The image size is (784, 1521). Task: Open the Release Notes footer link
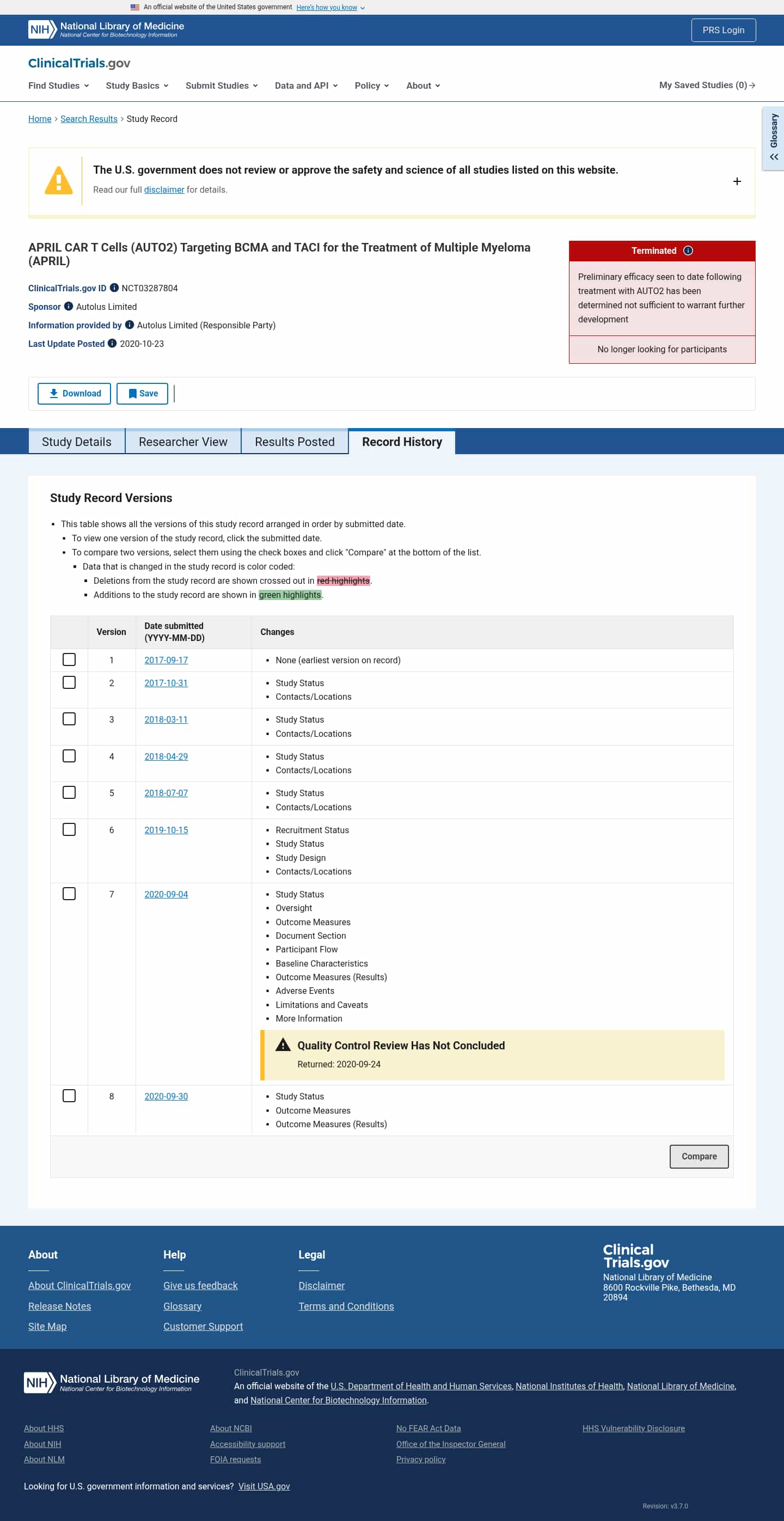60,1306
